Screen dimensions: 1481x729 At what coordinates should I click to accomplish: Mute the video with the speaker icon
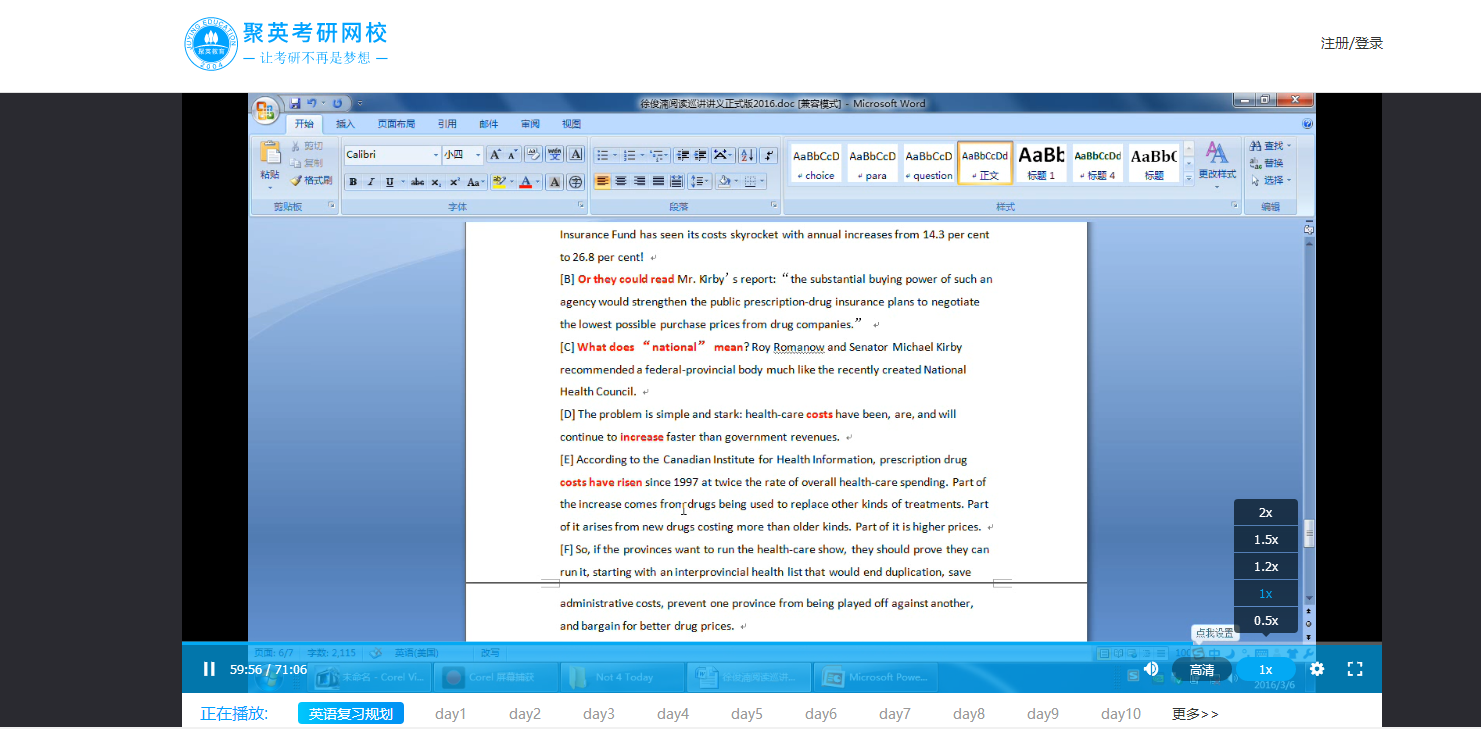(1151, 669)
